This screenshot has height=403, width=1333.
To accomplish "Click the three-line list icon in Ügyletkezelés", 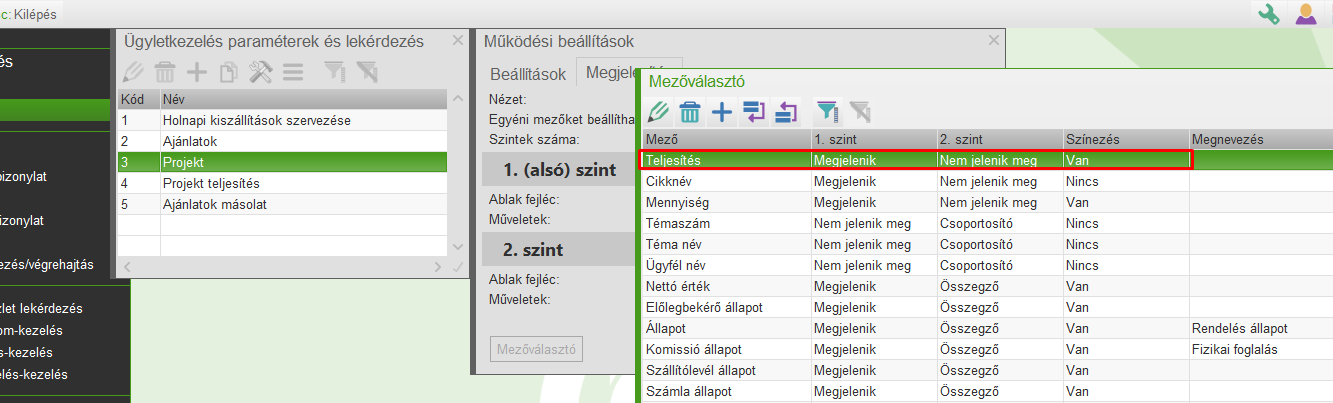I will [292, 72].
